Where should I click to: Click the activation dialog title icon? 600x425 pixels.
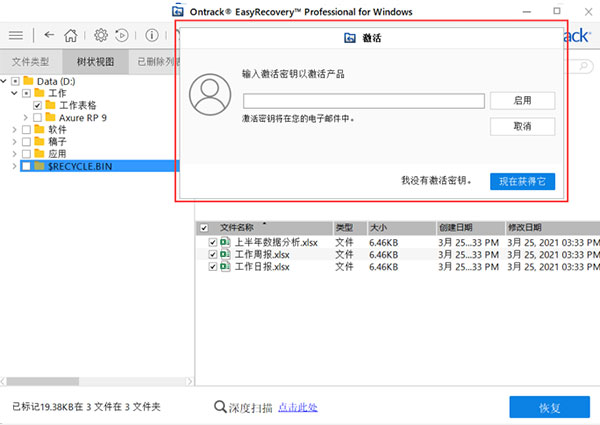pos(350,37)
